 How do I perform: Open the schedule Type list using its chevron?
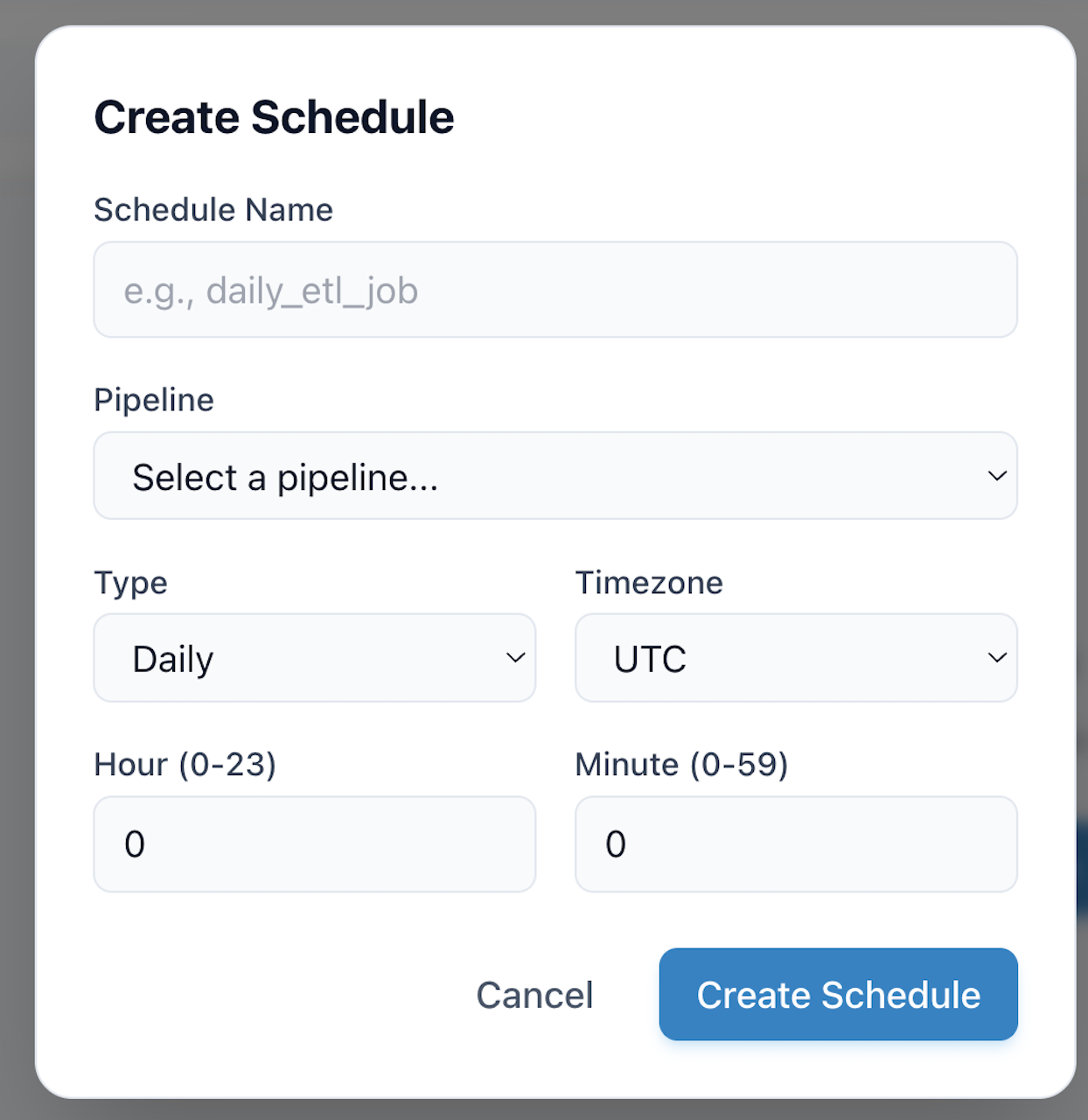[516, 658]
